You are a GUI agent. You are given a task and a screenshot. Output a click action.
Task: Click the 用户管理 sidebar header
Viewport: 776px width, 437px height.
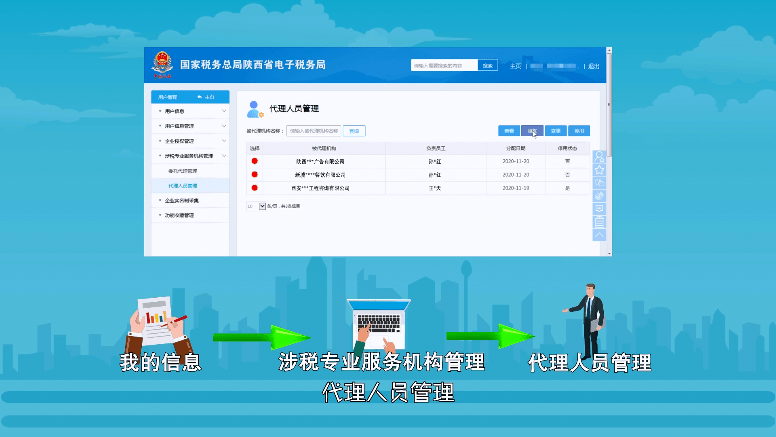[x=190, y=97]
